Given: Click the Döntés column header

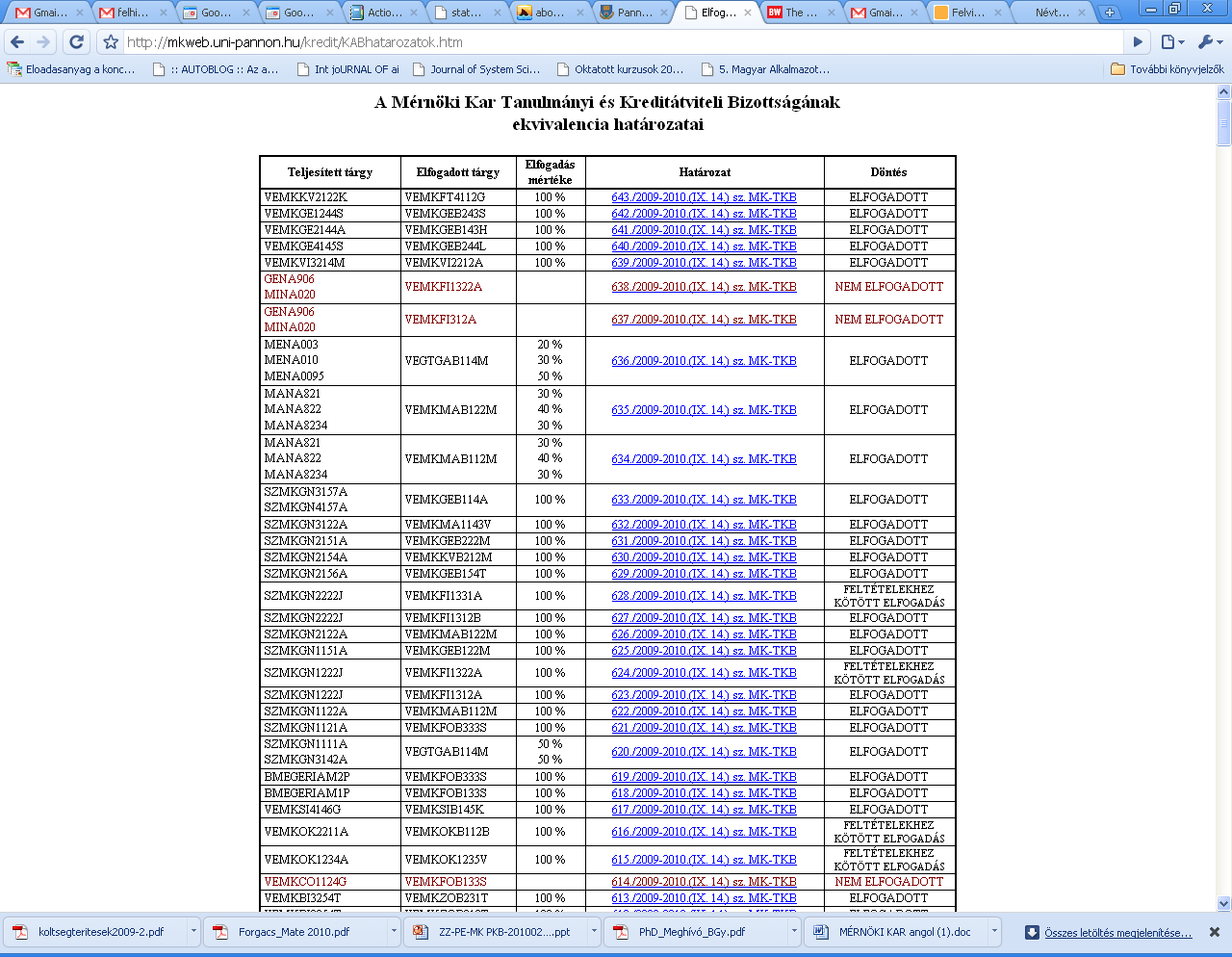Looking at the screenshot, I should (888, 172).
